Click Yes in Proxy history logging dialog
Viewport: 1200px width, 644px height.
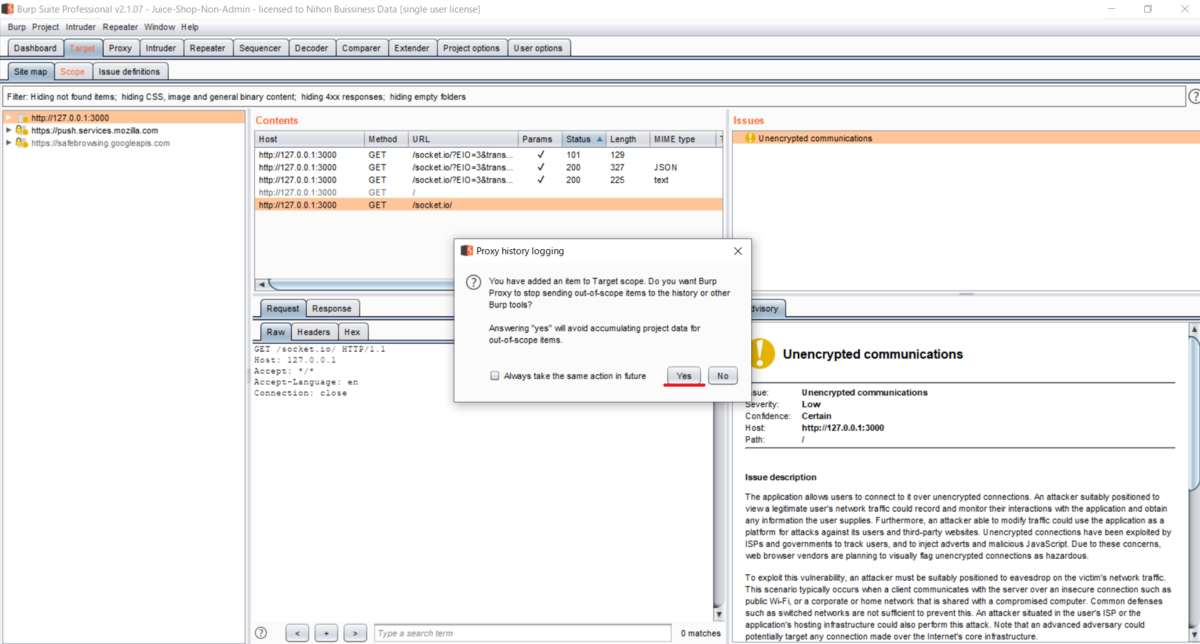684,376
